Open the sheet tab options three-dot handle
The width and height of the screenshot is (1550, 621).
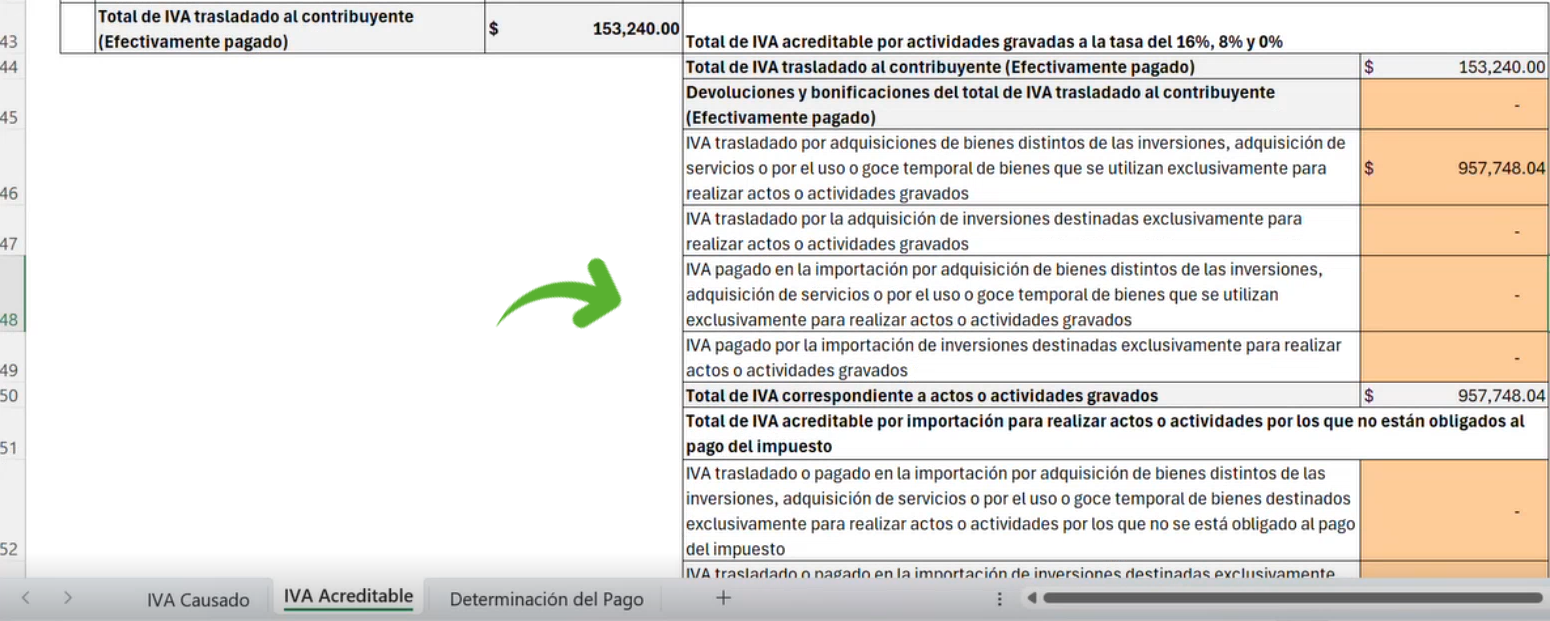point(999,599)
